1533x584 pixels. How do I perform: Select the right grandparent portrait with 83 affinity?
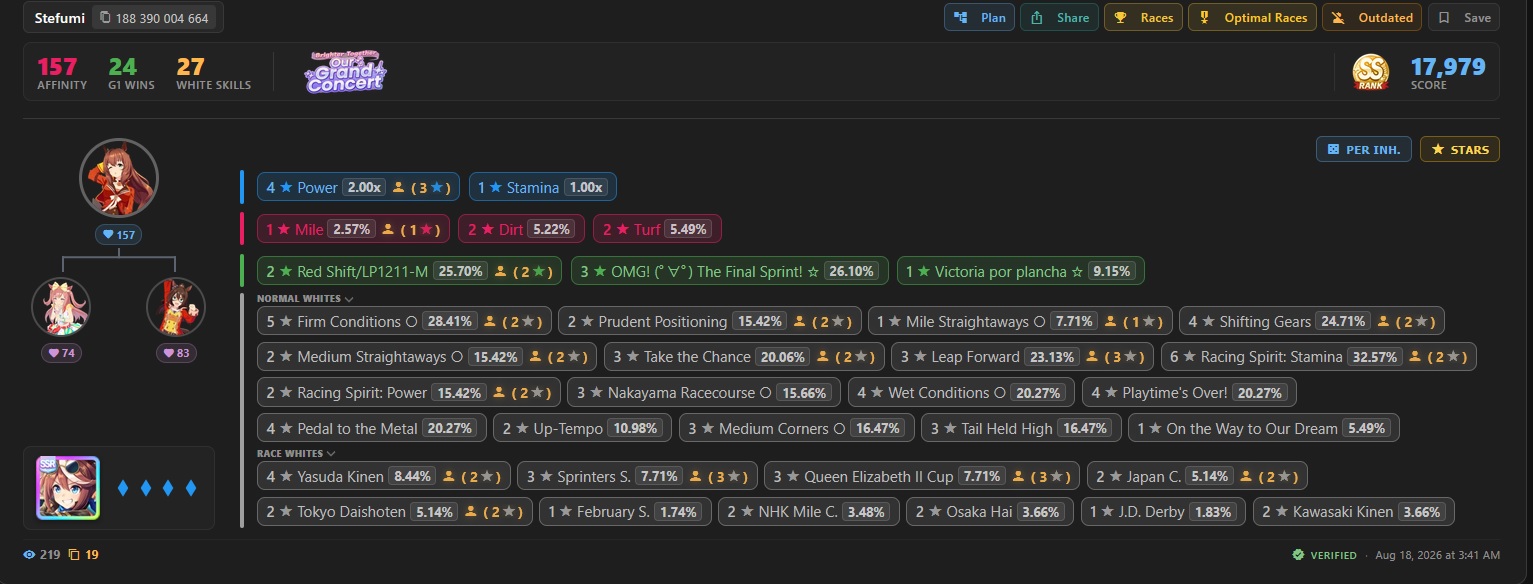tap(176, 307)
